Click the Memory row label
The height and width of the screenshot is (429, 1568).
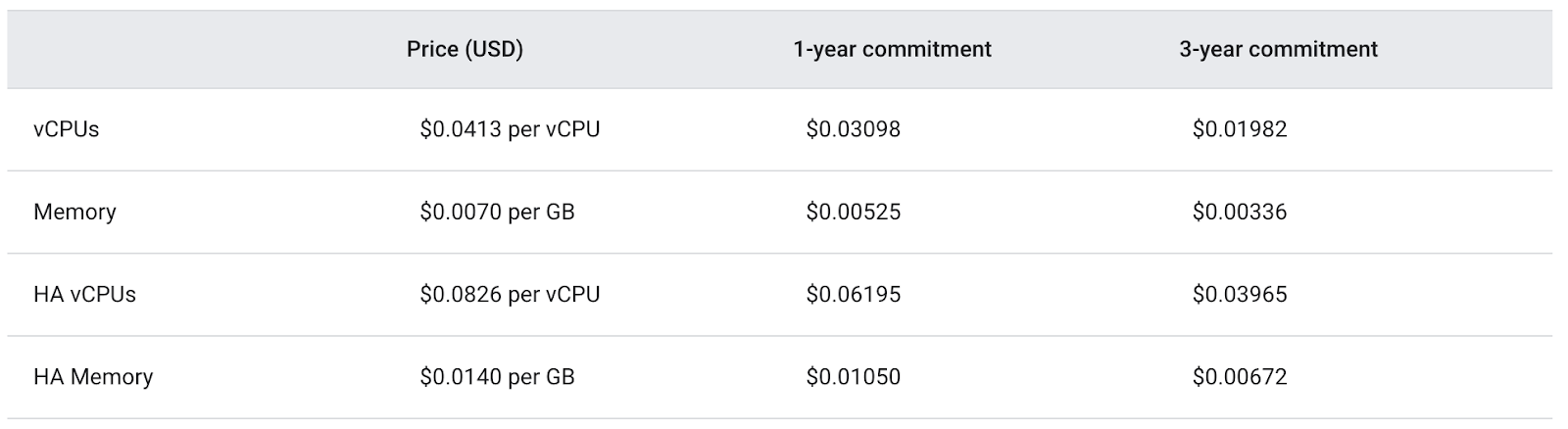click(74, 212)
